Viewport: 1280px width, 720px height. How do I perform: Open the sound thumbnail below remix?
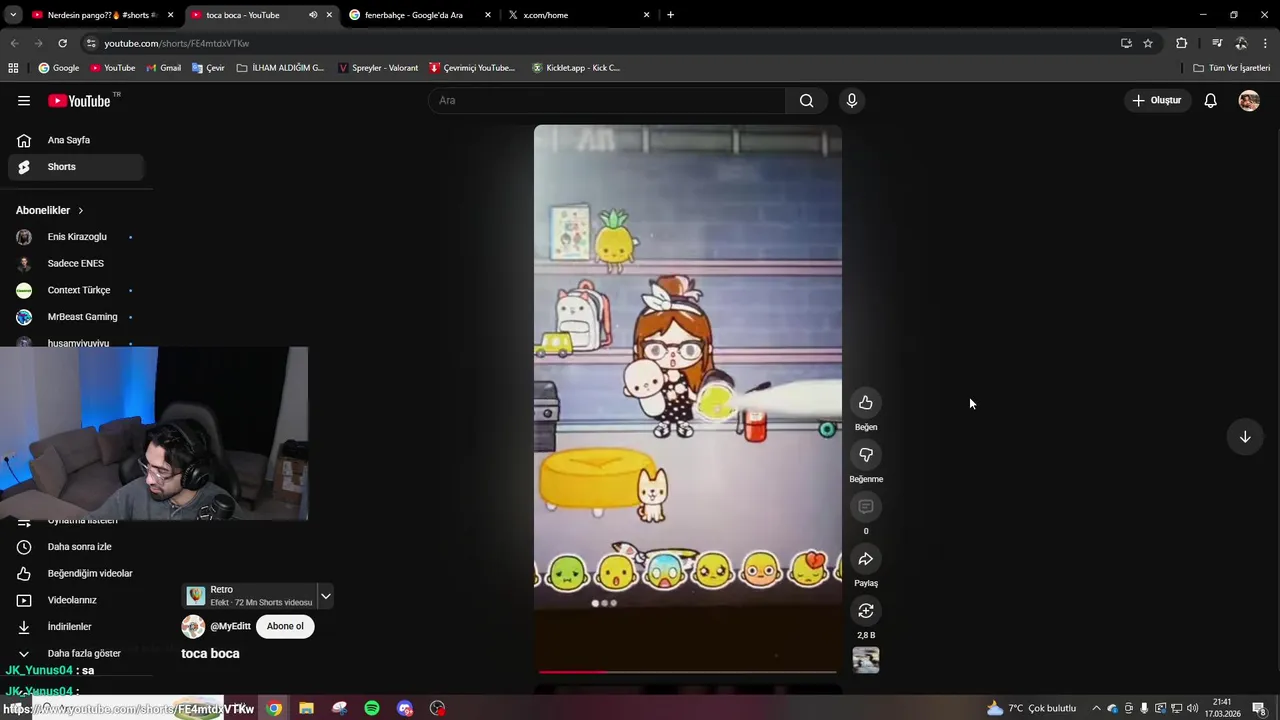pyautogui.click(x=866, y=660)
